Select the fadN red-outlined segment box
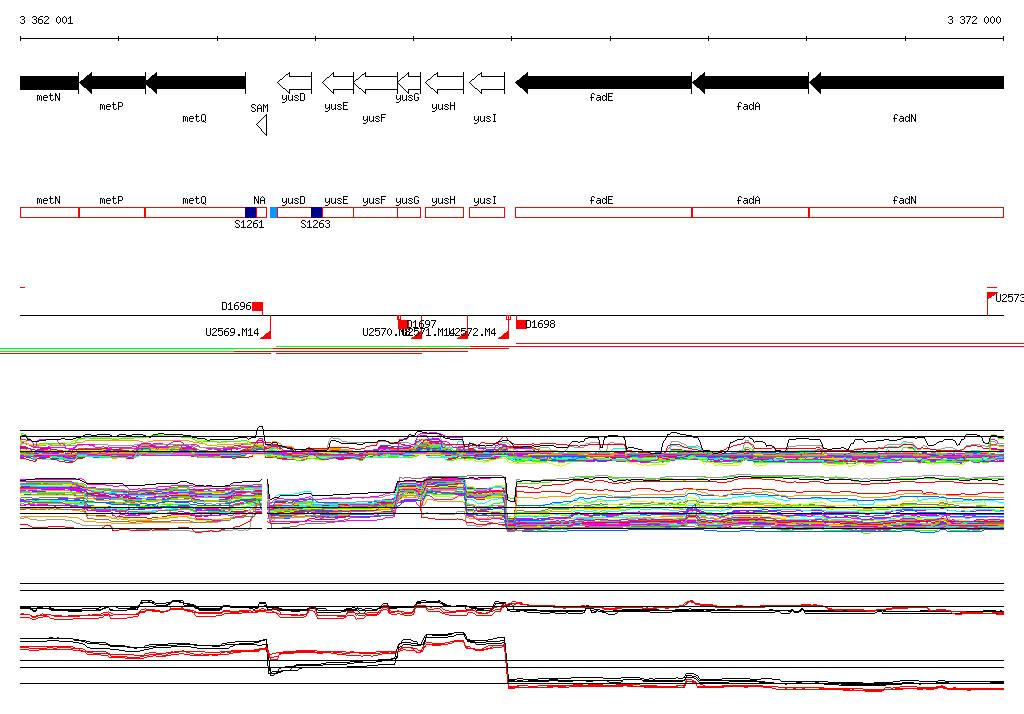1024x714 pixels. 906,212
